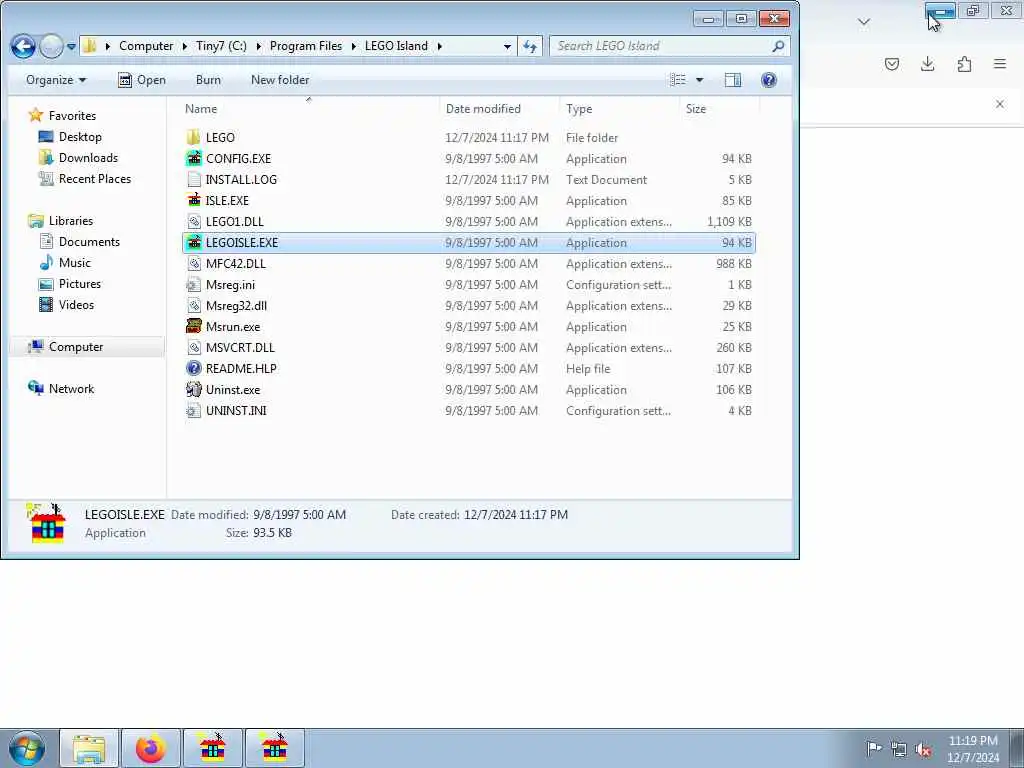Click the search magnifier icon
The height and width of the screenshot is (768, 1024).
click(x=777, y=46)
